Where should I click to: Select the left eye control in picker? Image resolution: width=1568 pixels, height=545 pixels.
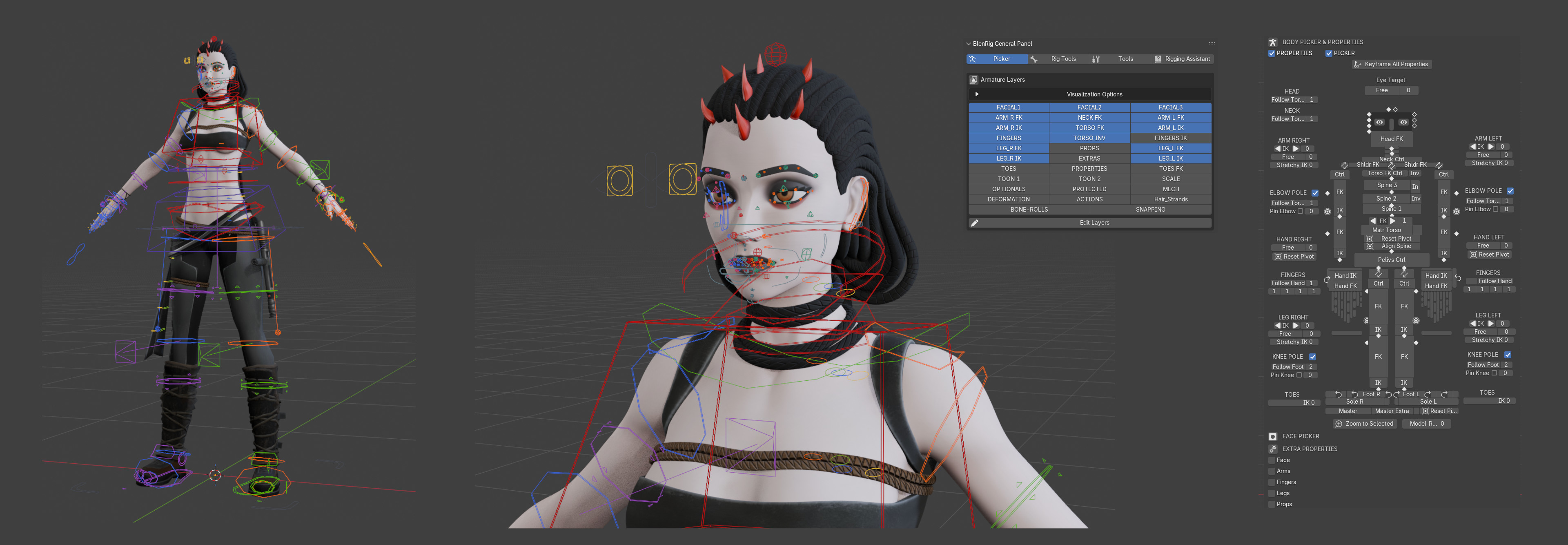click(1403, 123)
